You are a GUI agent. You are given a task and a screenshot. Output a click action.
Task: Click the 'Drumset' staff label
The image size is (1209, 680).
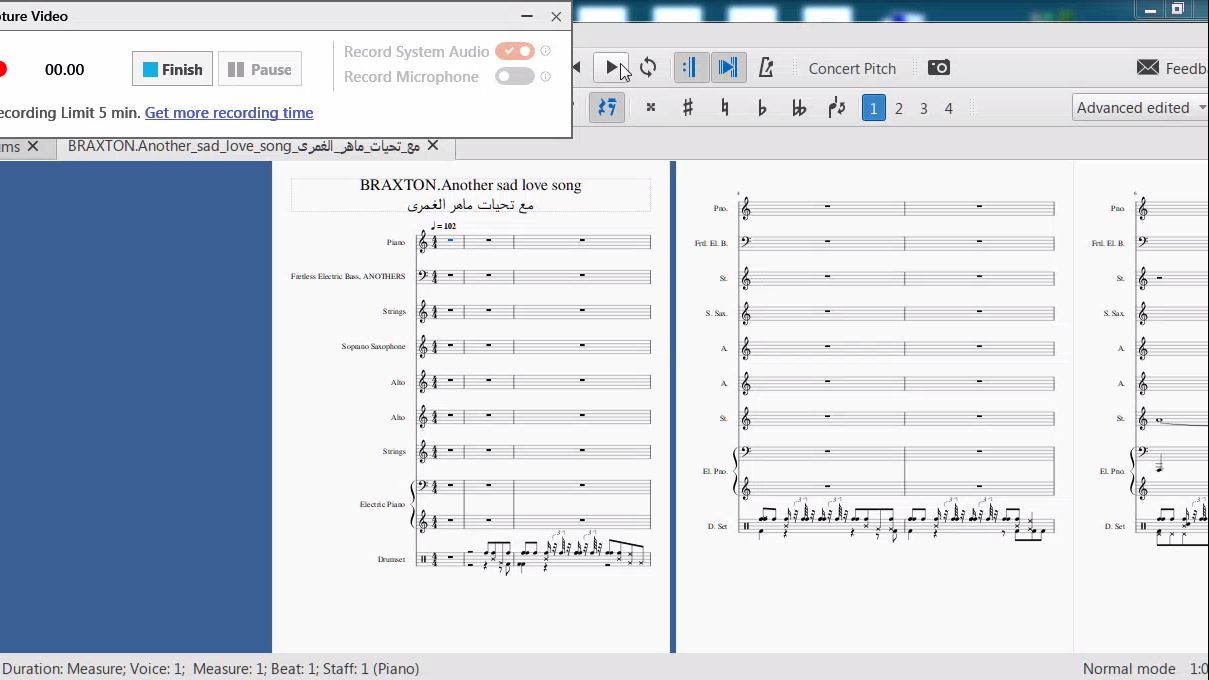pos(391,559)
